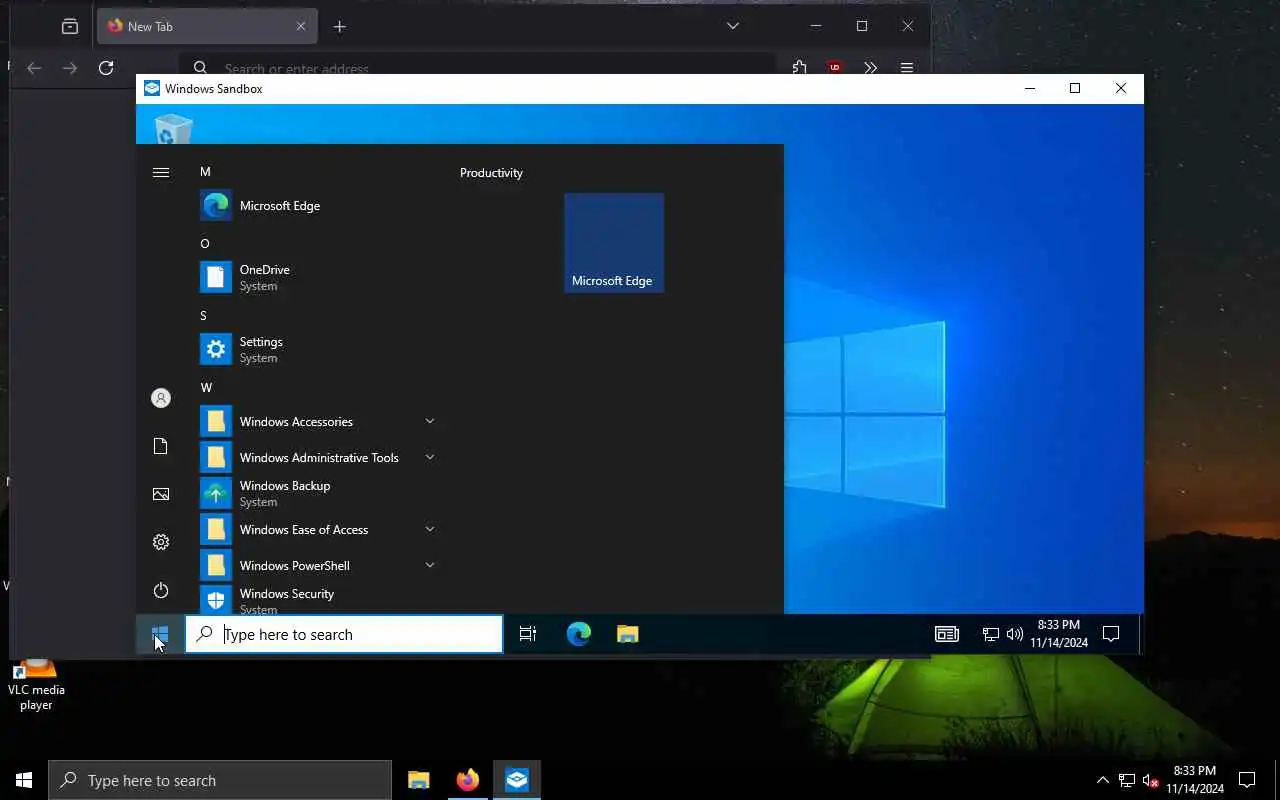
Task: Click the Power icon in Start sidebar
Action: [x=160, y=590]
